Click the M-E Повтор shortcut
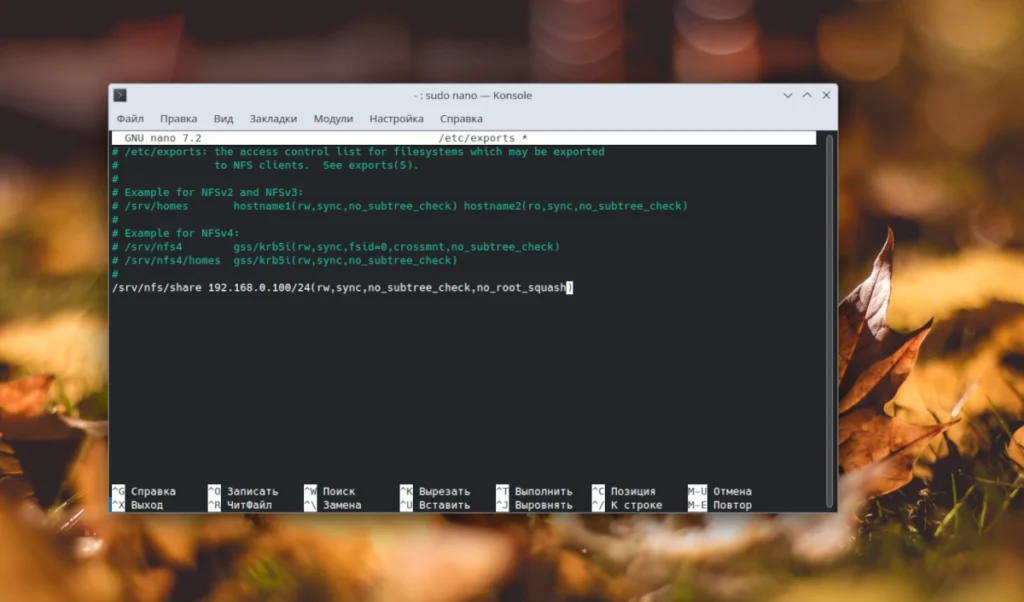This screenshot has height=602, width=1024. (x=720, y=505)
